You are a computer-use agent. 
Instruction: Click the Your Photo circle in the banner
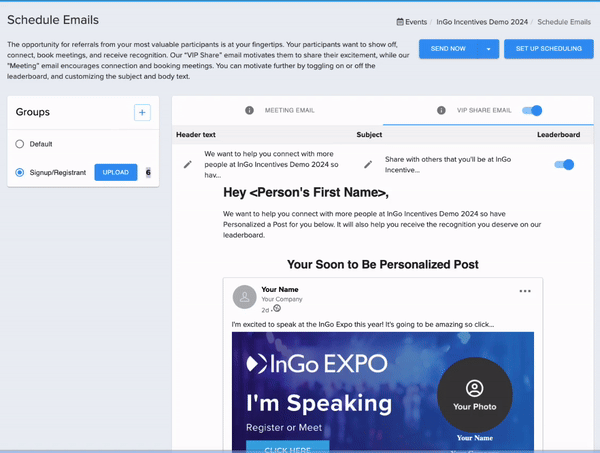[474, 395]
